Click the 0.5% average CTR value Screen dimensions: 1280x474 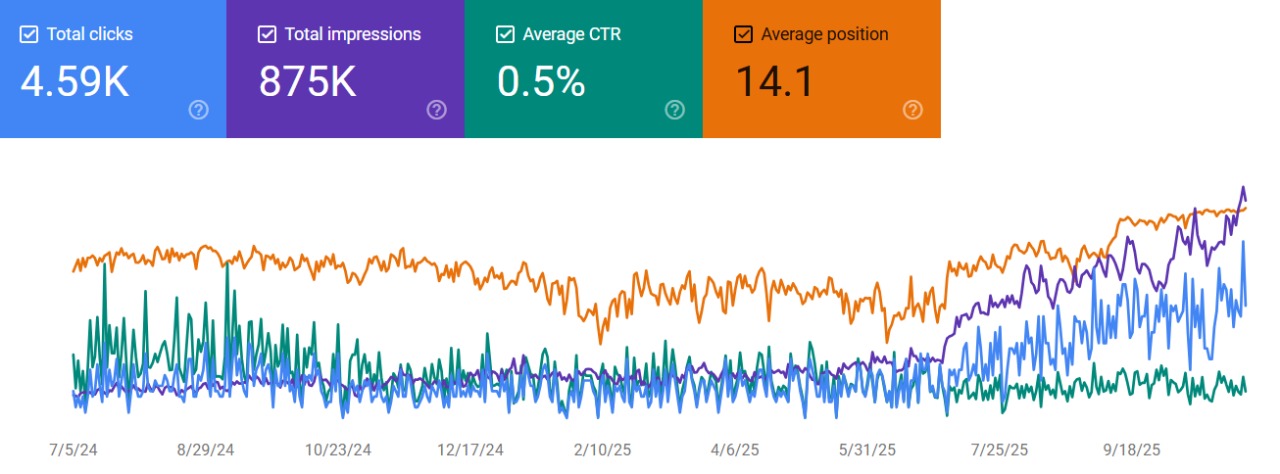point(541,82)
